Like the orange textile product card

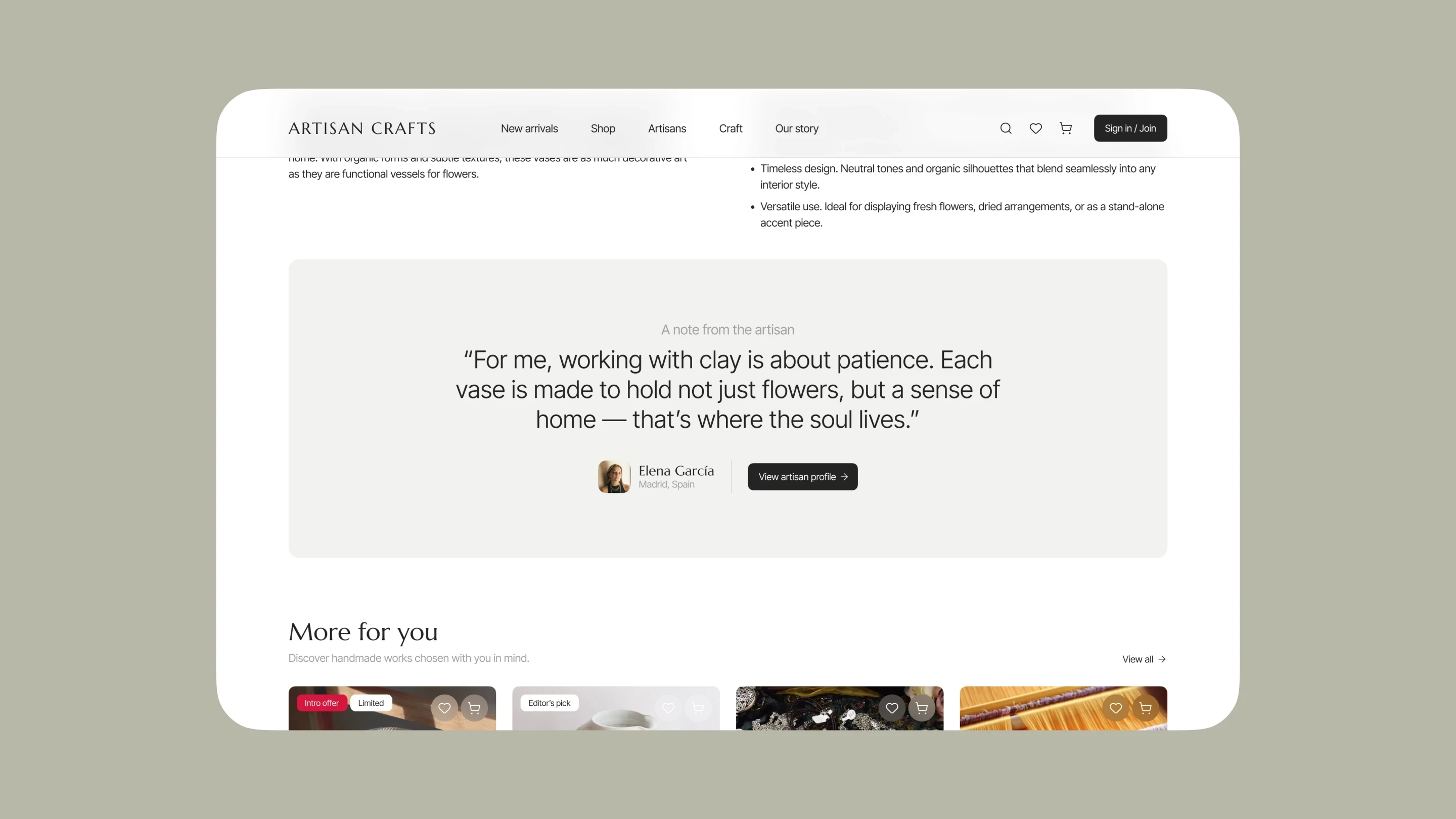point(1116,708)
